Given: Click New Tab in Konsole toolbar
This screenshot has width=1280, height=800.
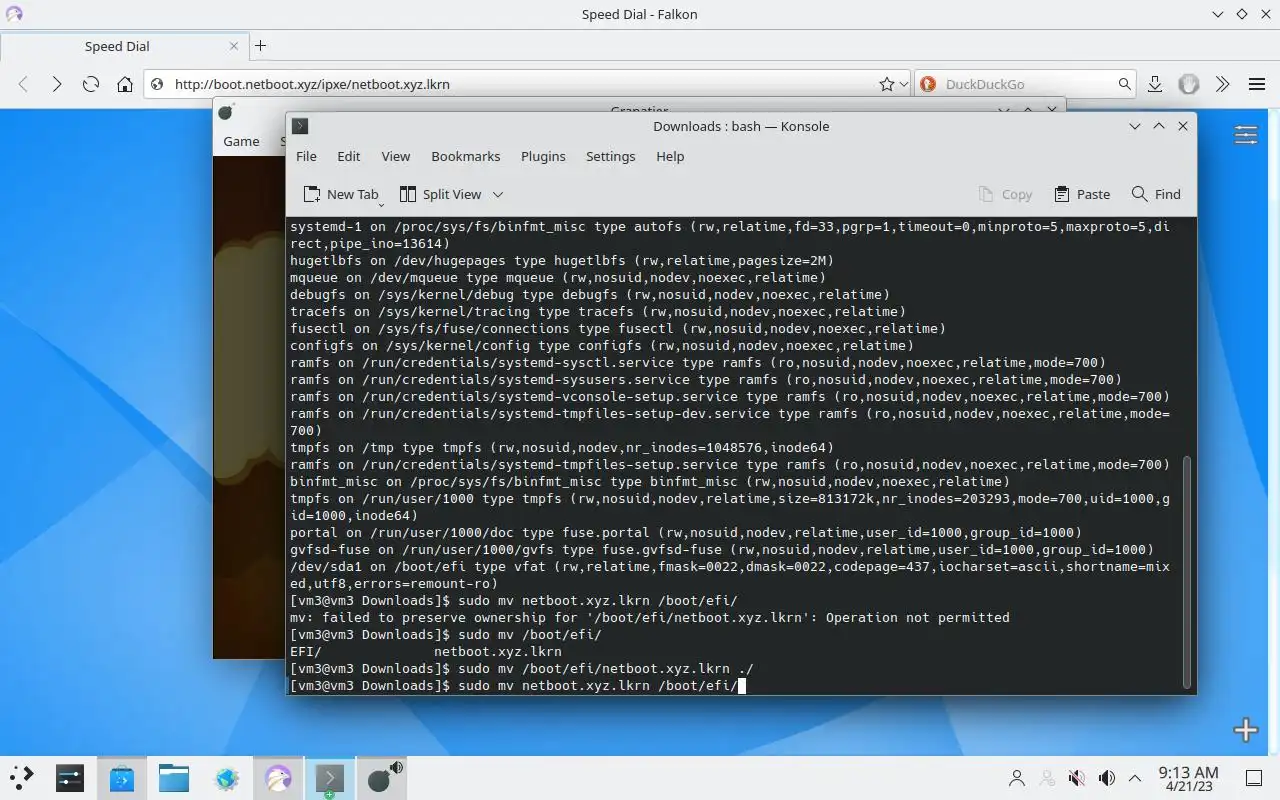Looking at the screenshot, I should 341,194.
